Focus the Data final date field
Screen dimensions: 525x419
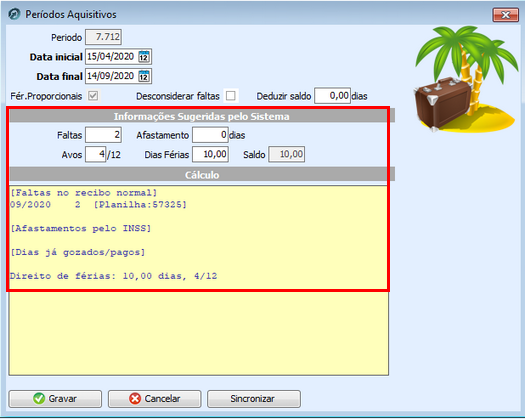click(111, 76)
